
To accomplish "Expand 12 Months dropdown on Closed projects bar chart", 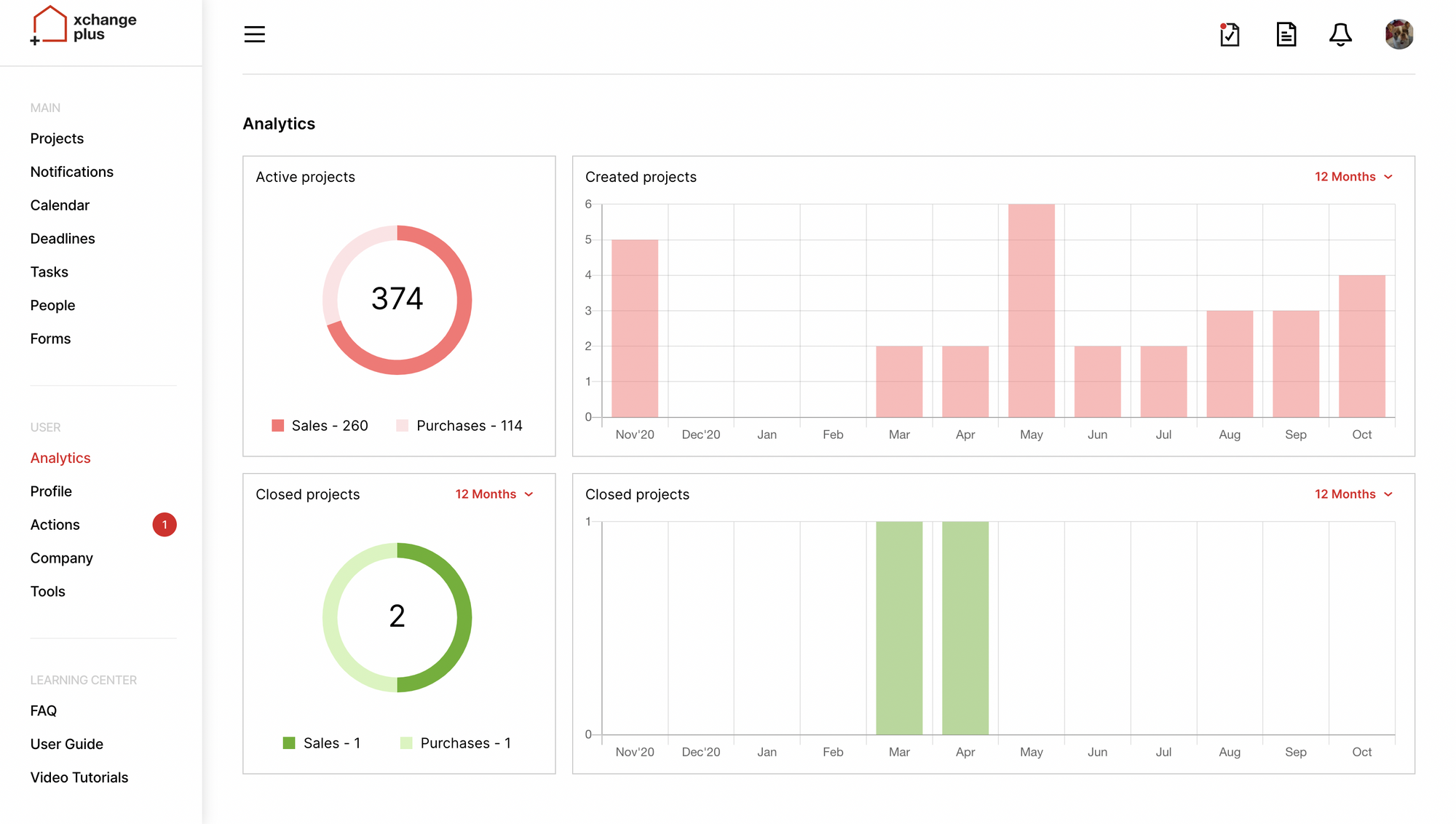I will point(1353,494).
